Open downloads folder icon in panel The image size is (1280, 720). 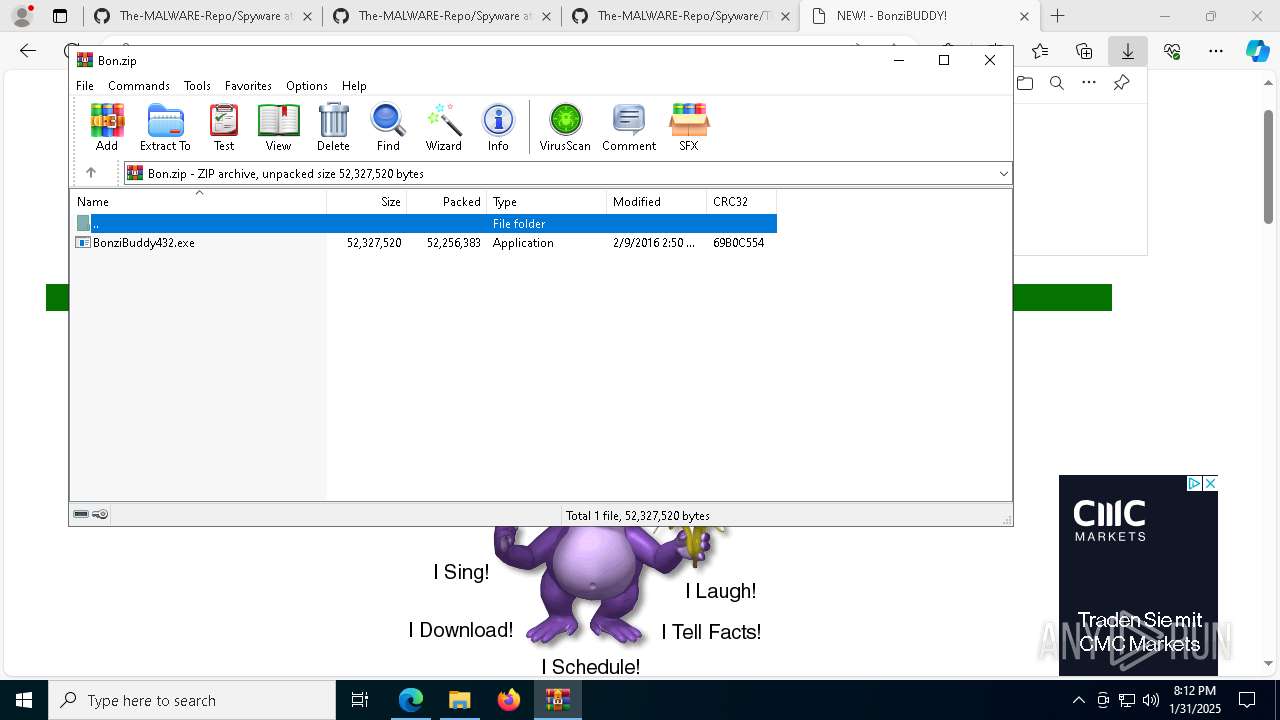(1025, 83)
